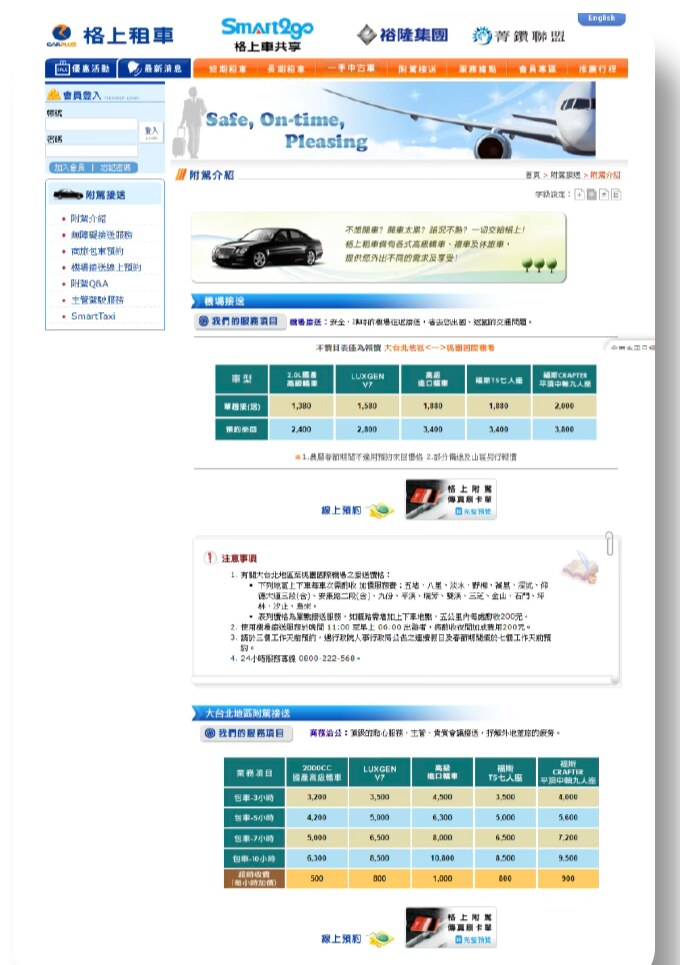Focus the 帳號 account input field

tap(92, 125)
